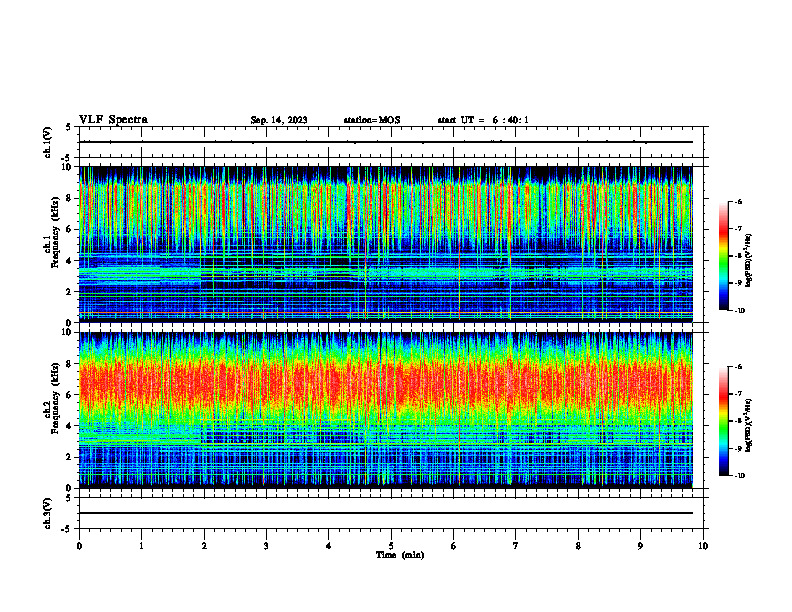Image resolution: width=792 pixels, height=612 pixels.
Task: Click the "6" kHz tick of ch.2 spectrogram
Action: pyautogui.click(x=70, y=395)
